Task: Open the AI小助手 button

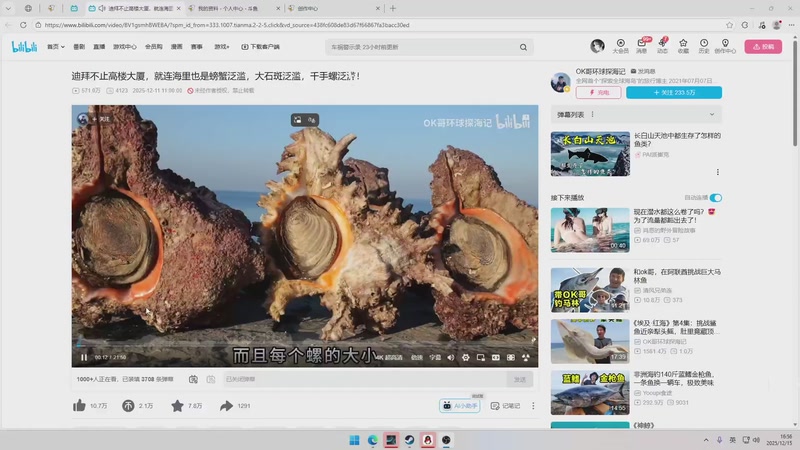Action: point(460,406)
